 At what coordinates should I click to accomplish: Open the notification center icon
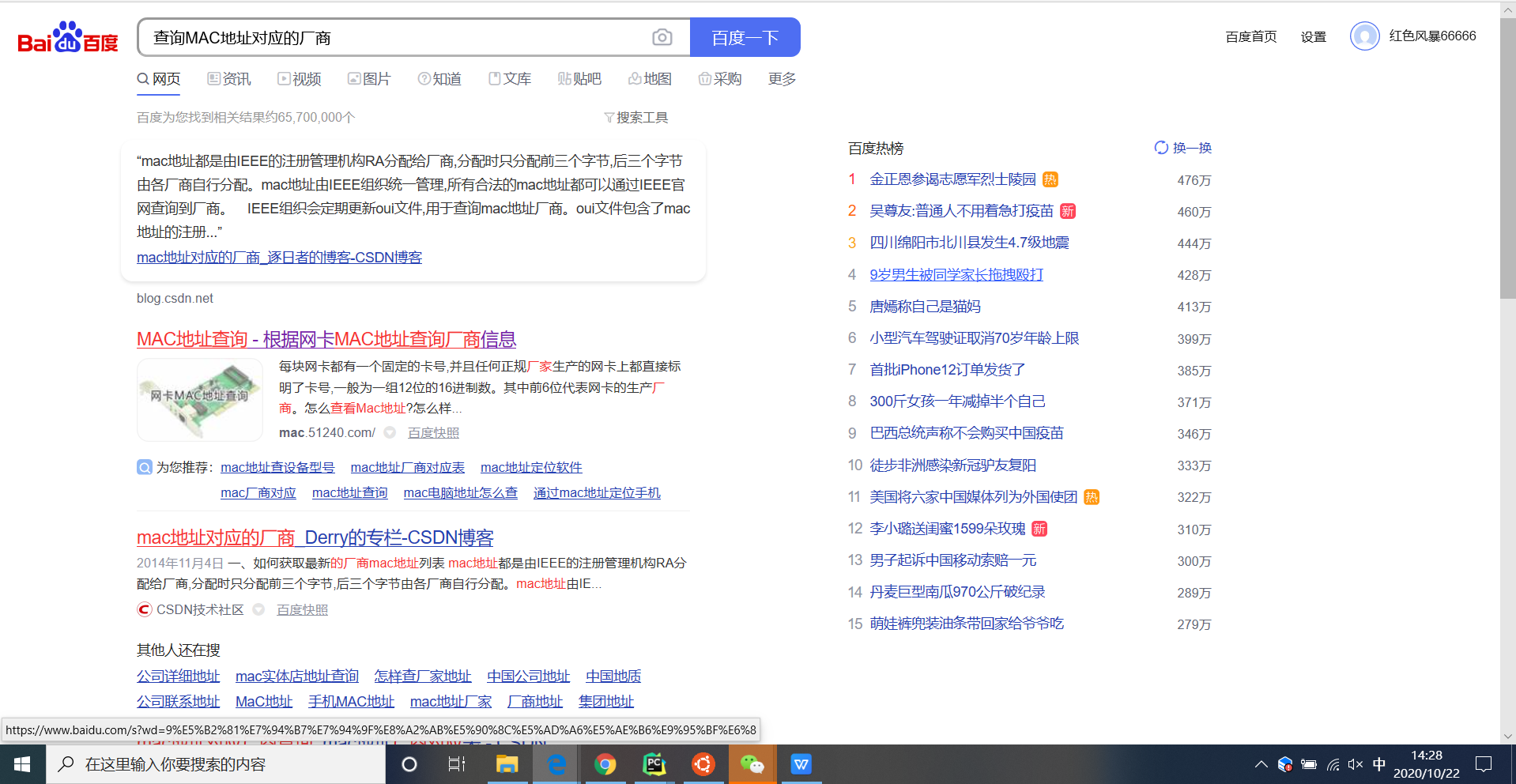pos(1484,764)
